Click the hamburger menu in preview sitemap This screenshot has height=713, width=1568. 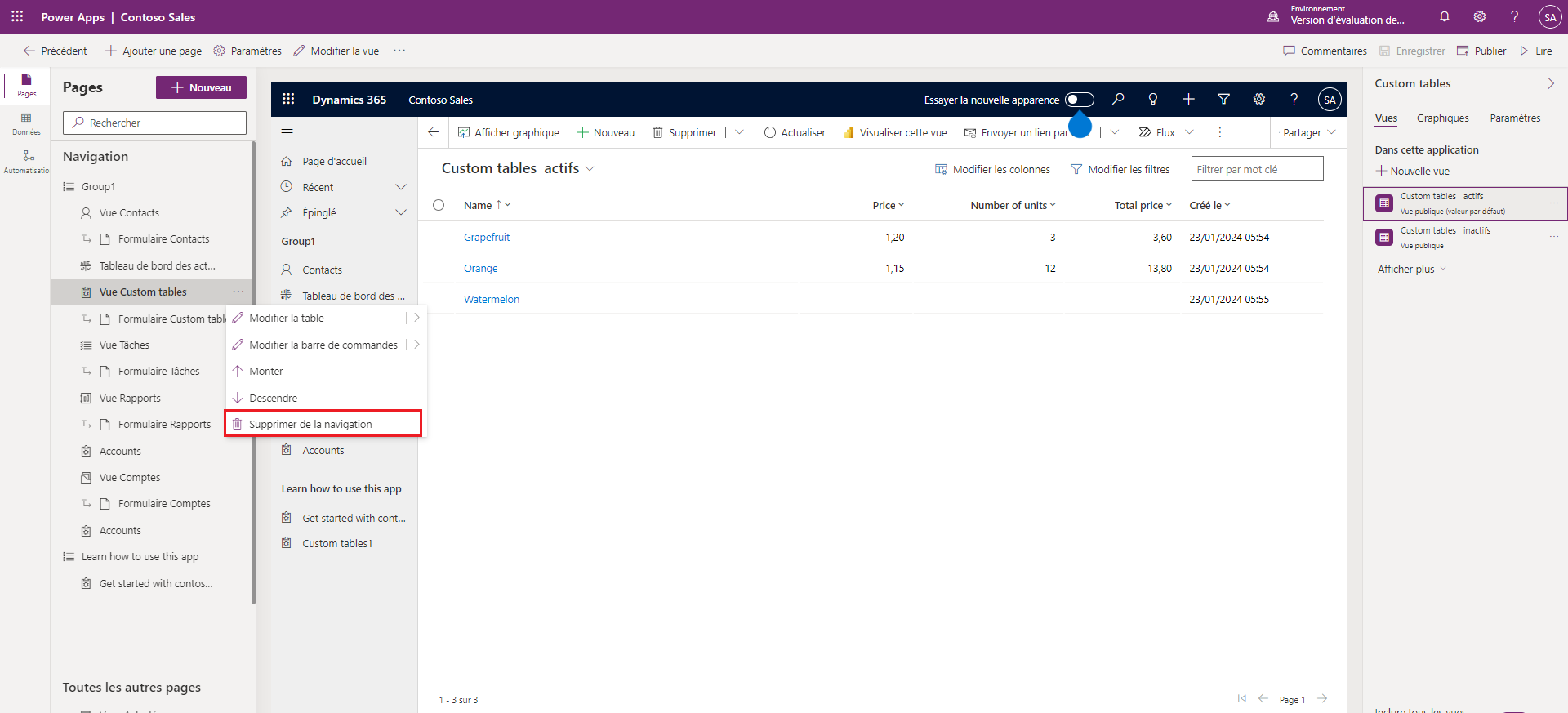point(287,132)
